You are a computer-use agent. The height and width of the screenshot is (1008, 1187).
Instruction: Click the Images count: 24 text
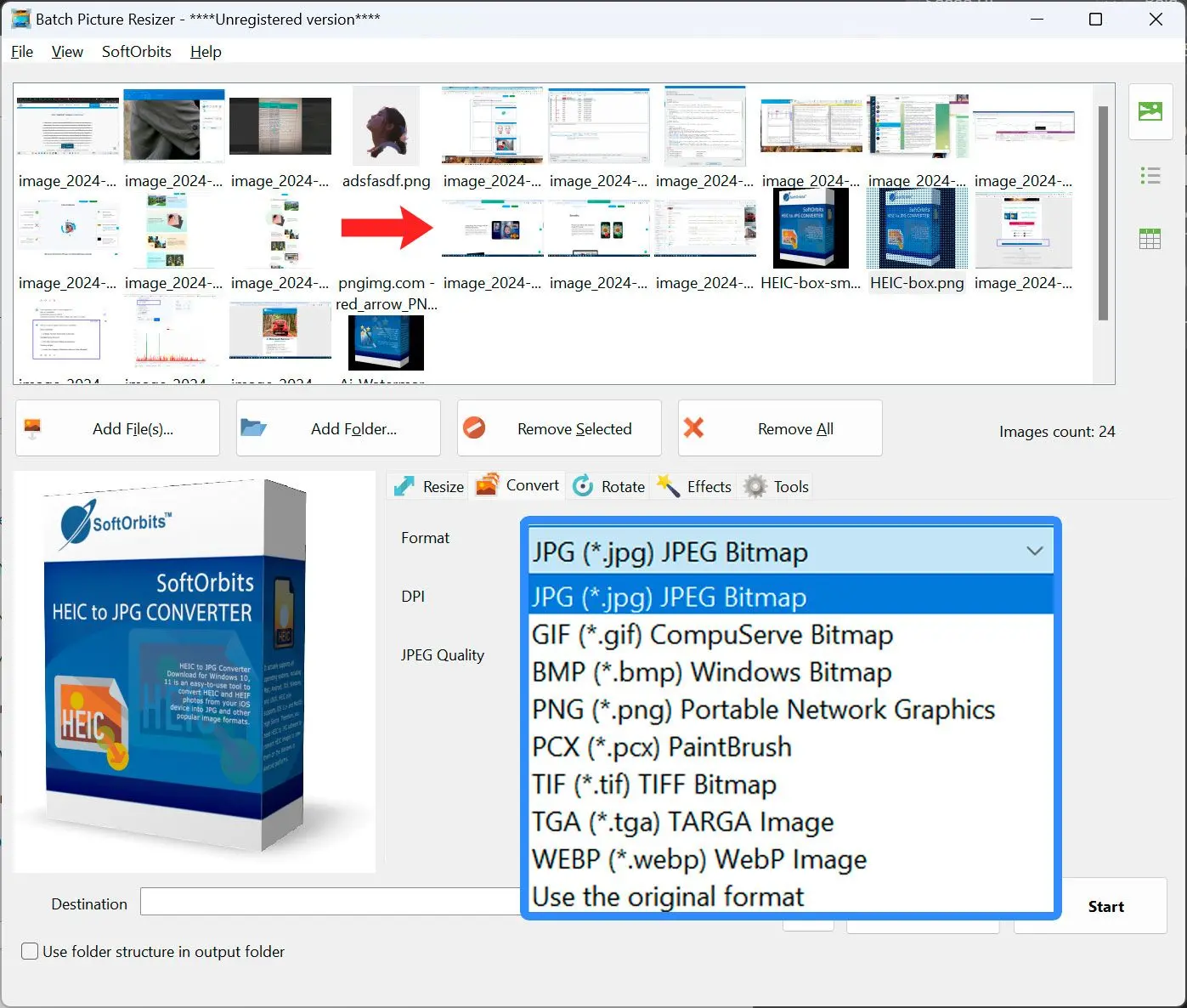coord(1057,432)
